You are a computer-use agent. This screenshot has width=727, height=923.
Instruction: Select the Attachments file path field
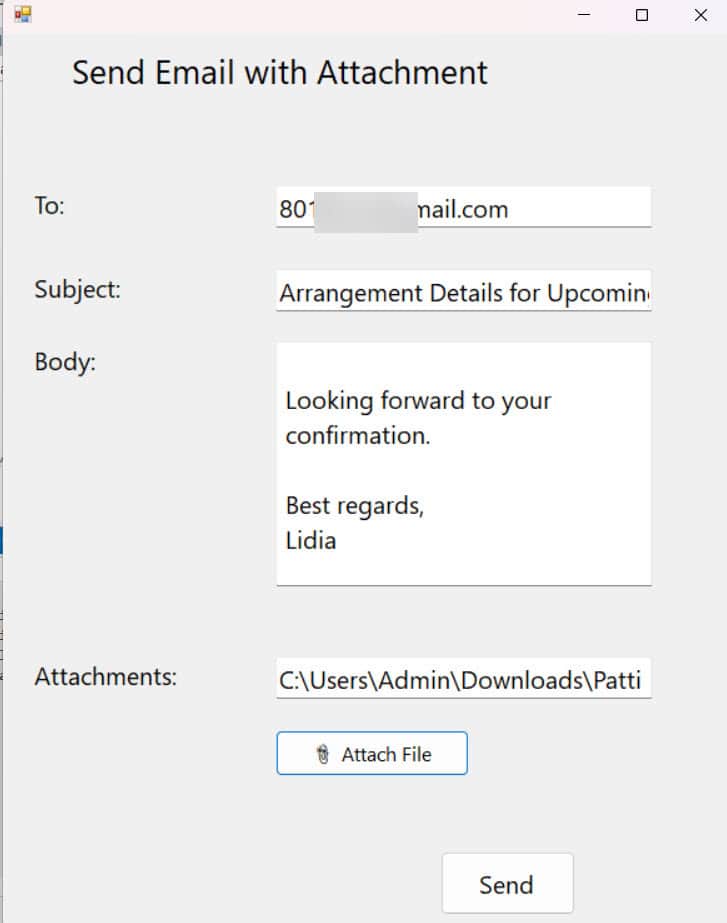click(463, 681)
